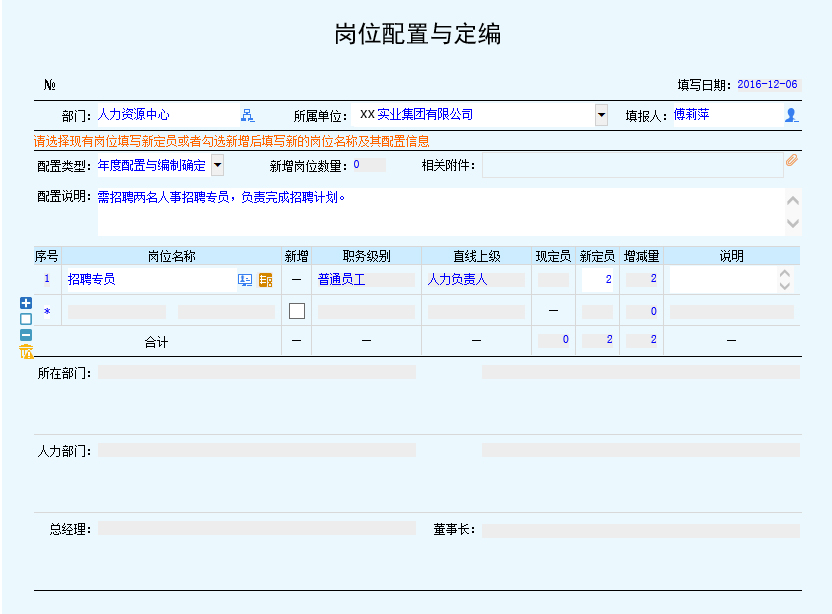Add a new row with plus icon

click(x=26, y=303)
